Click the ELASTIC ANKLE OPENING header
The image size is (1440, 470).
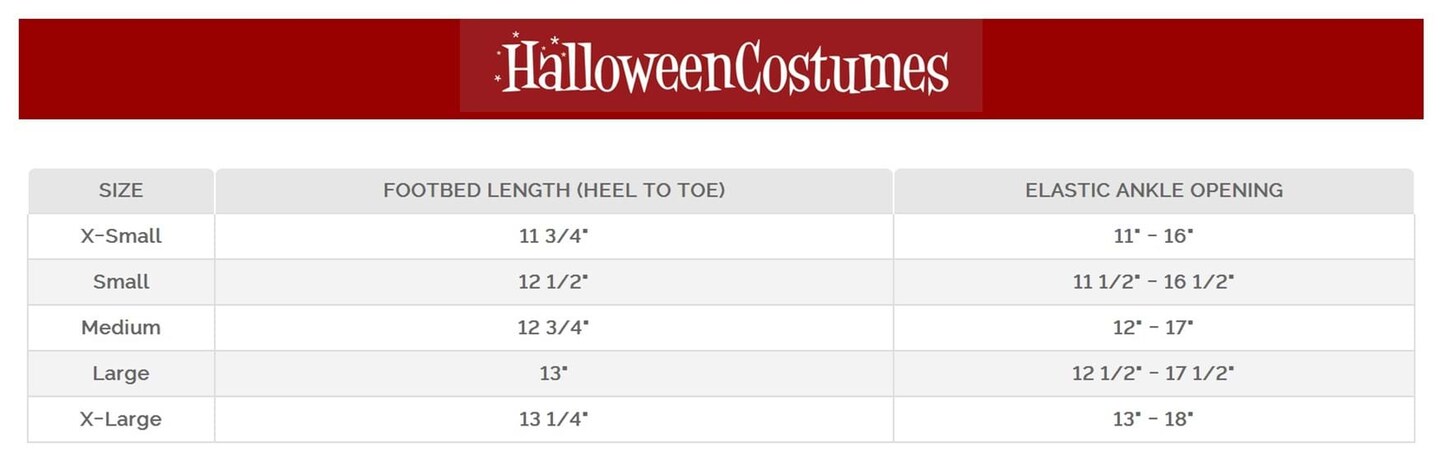[1153, 190]
